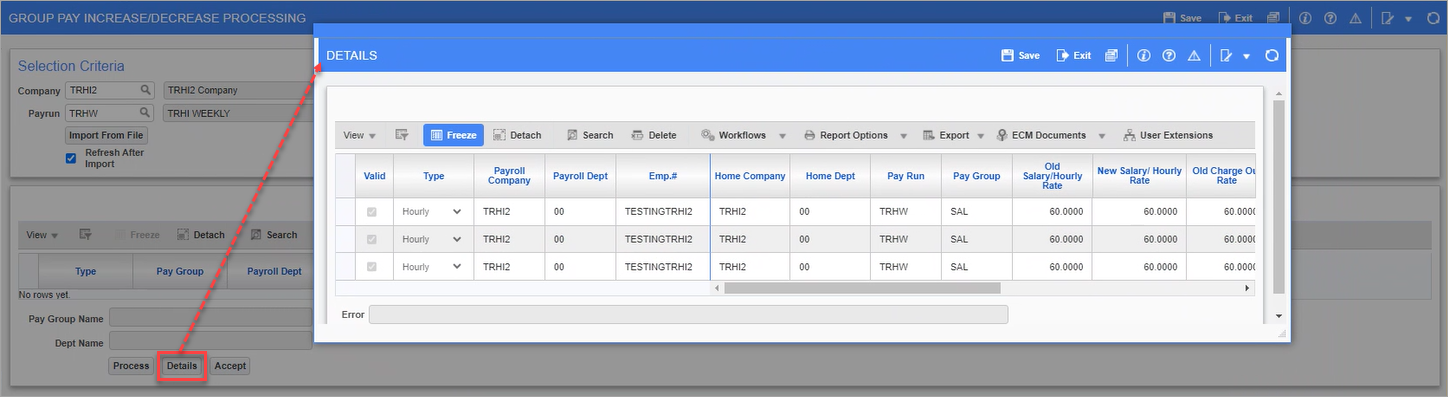Screen dimensions: 1448x397
Task: Click the multiple-windows icon in the Group Pay header
Action: pos(1273,18)
